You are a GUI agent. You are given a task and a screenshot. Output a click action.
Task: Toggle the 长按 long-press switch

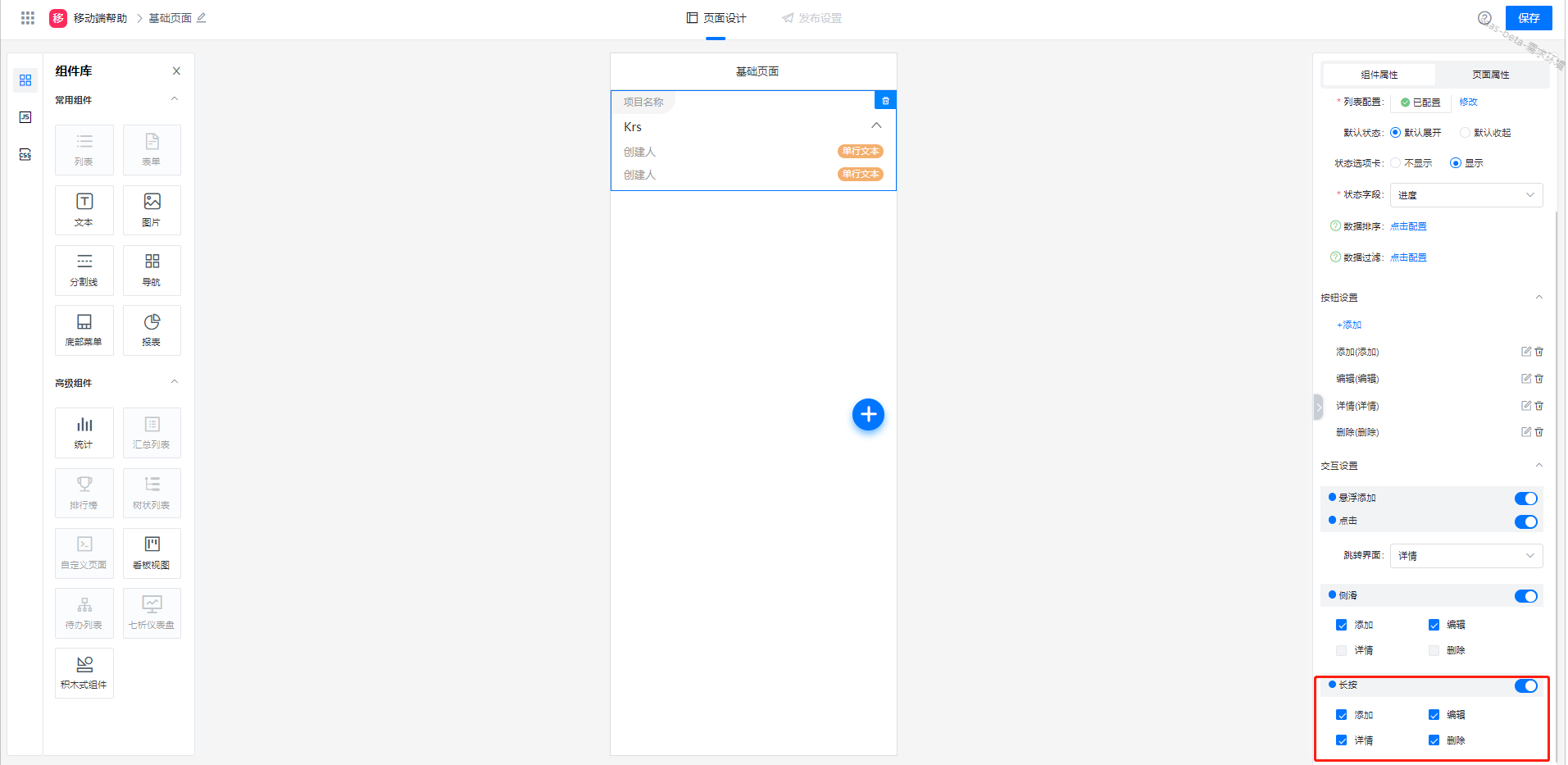tap(1525, 685)
